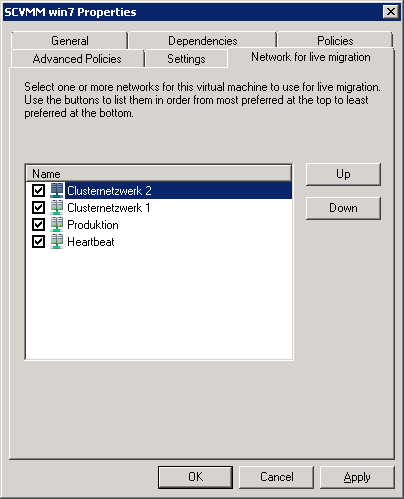This screenshot has height=499, width=404.
Task: Click the Clusternetzwerk 1 network icon
Action: click(57, 208)
